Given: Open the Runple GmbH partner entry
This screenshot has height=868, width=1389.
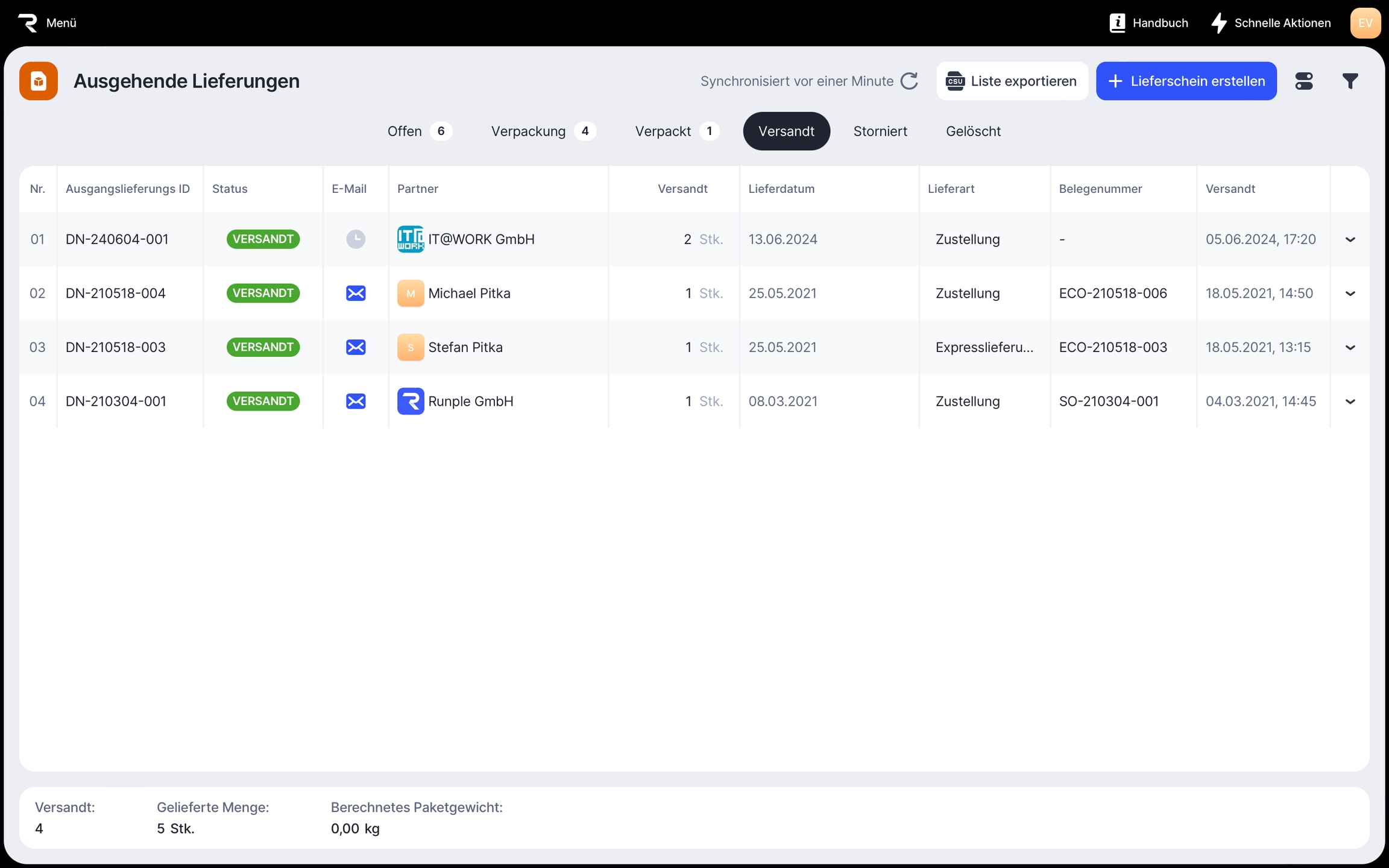Looking at the screenshot, I should click(470, 401).
